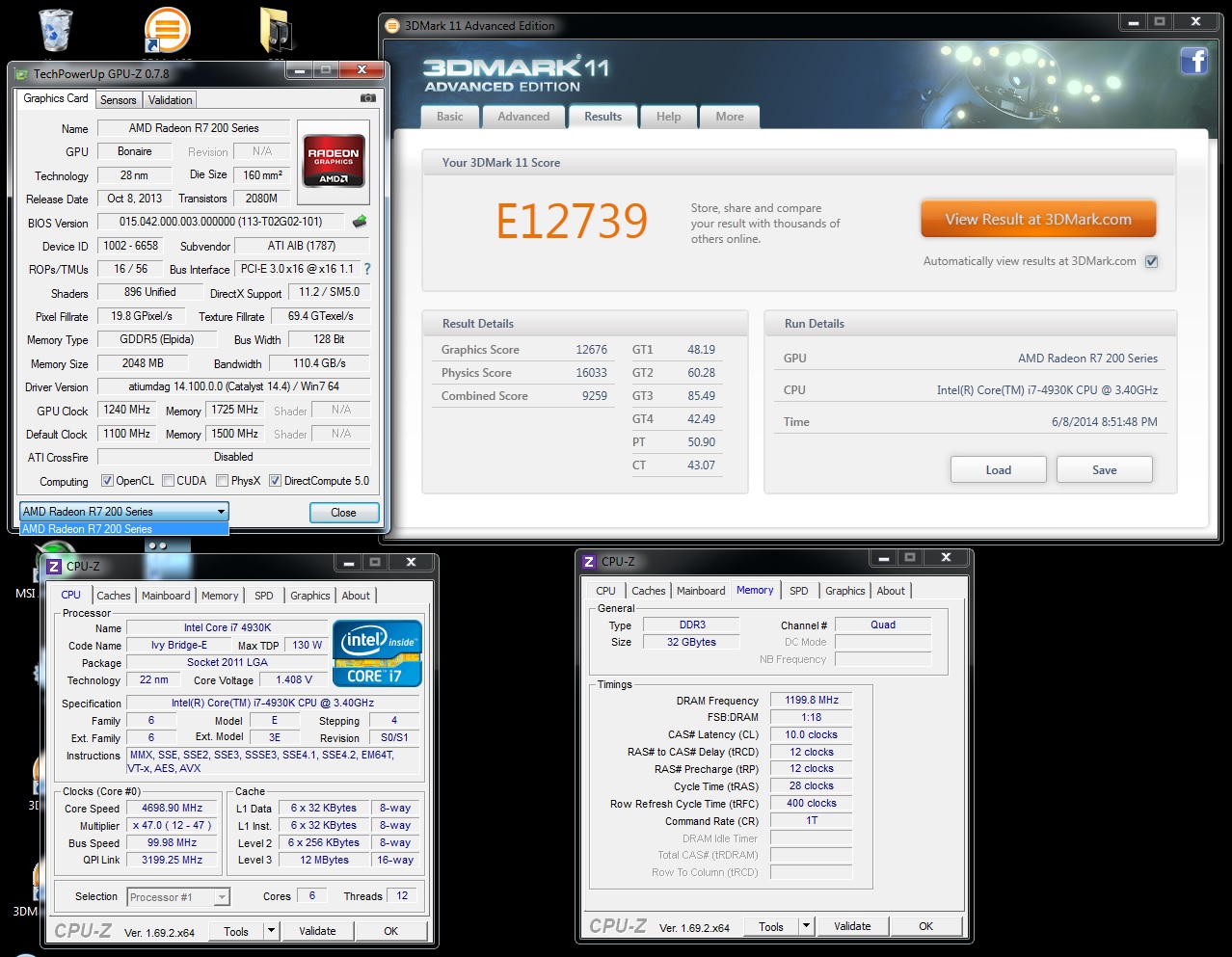Open the Memory tab in left CPU-Z

tap(220, 596)
